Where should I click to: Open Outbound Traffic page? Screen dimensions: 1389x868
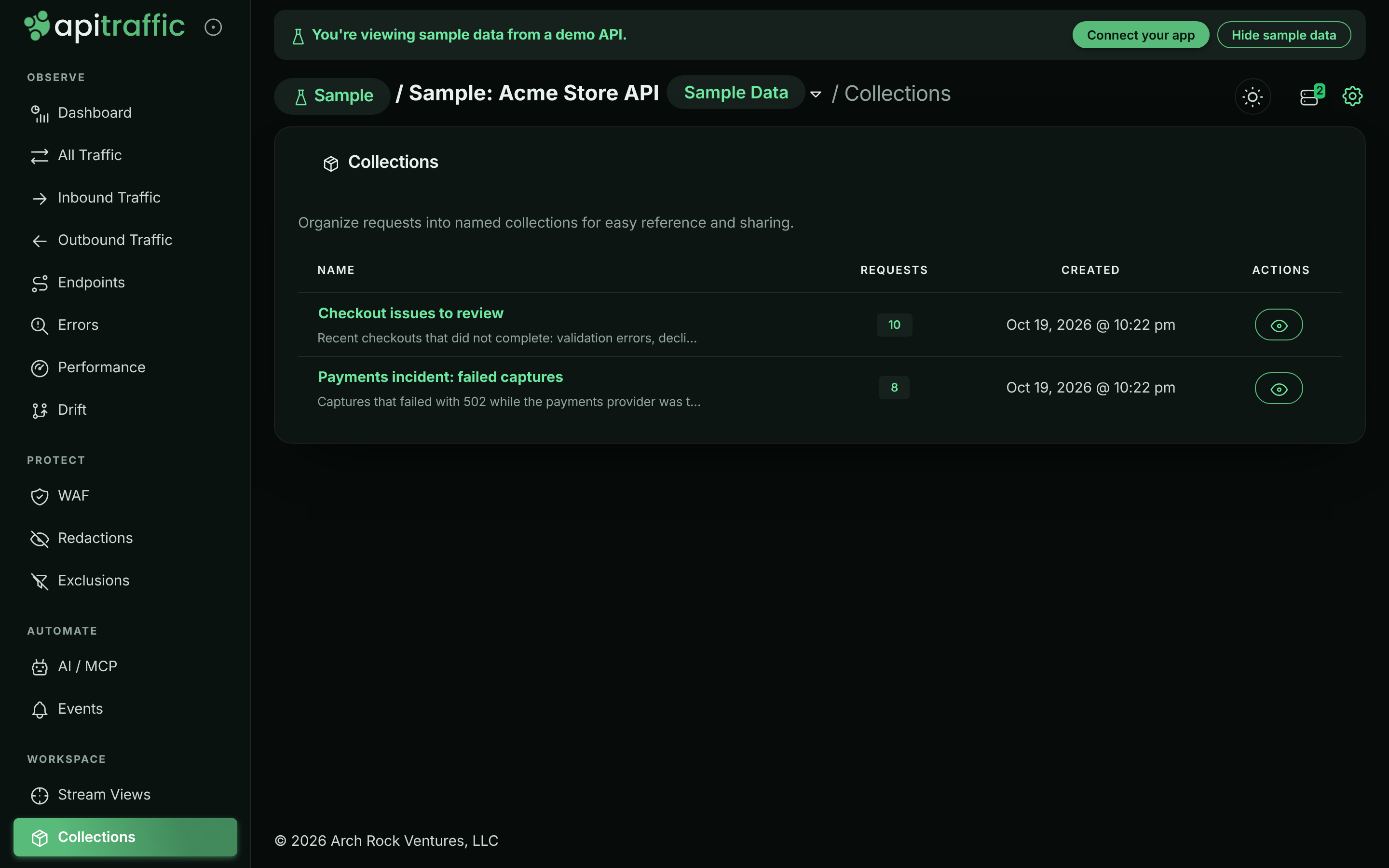125,240
